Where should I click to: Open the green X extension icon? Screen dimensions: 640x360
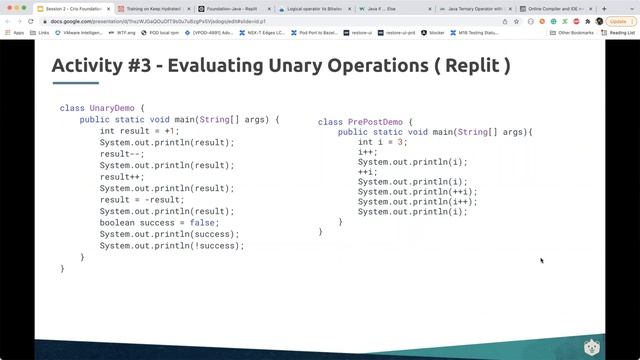[565, 21]
